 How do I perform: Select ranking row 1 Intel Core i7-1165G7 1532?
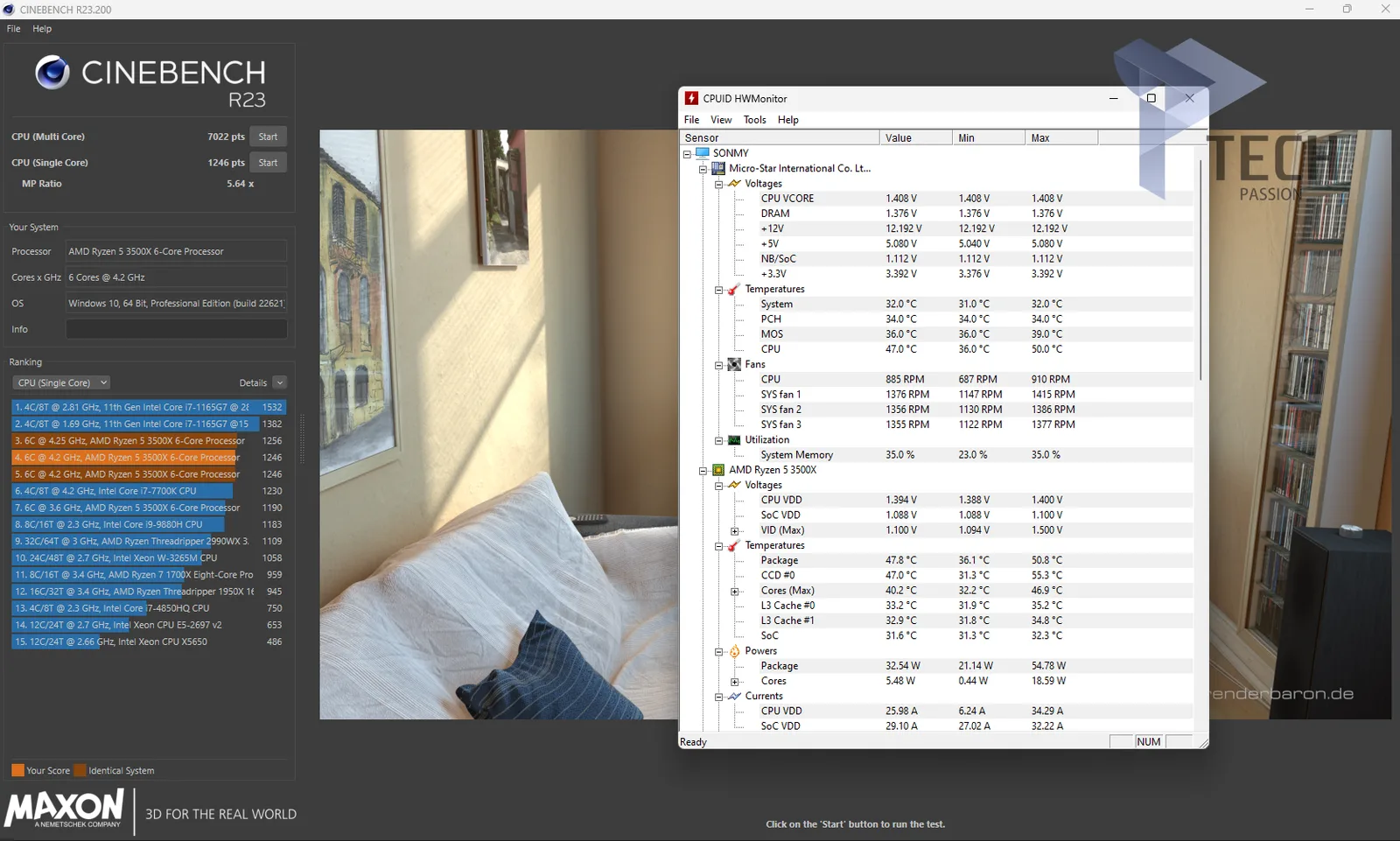click(x=149, y=407)
